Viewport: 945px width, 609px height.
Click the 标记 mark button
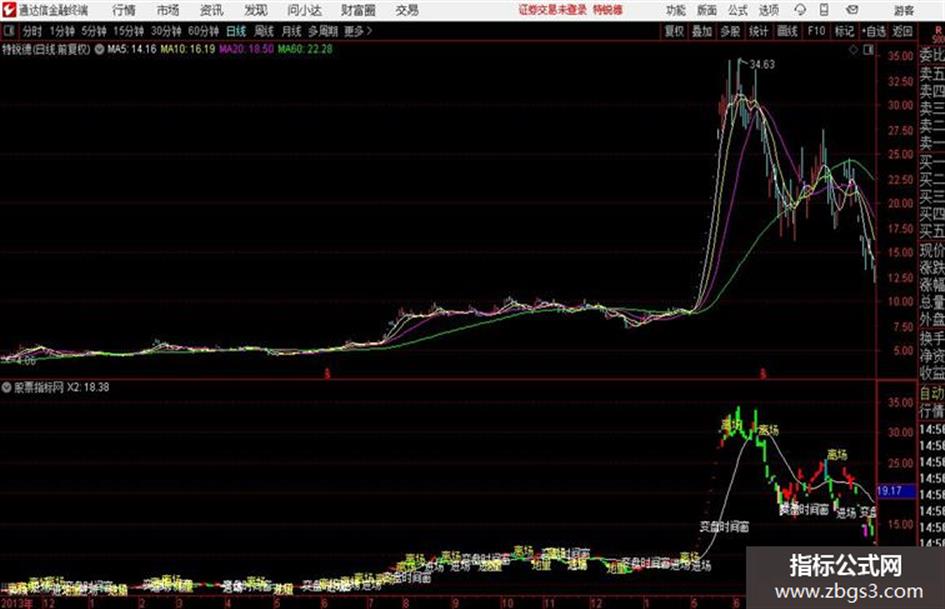coord(844,31)
